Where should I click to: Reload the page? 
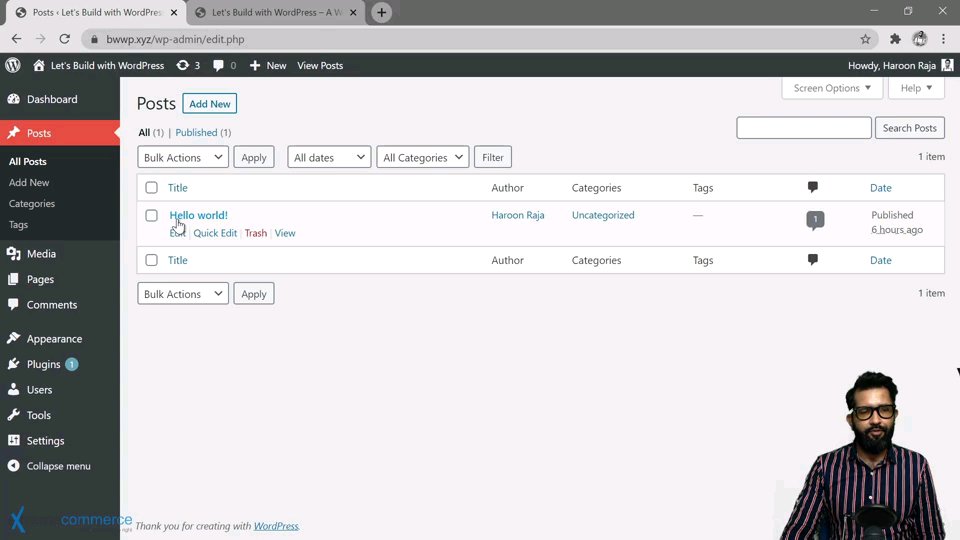[64, 39]
